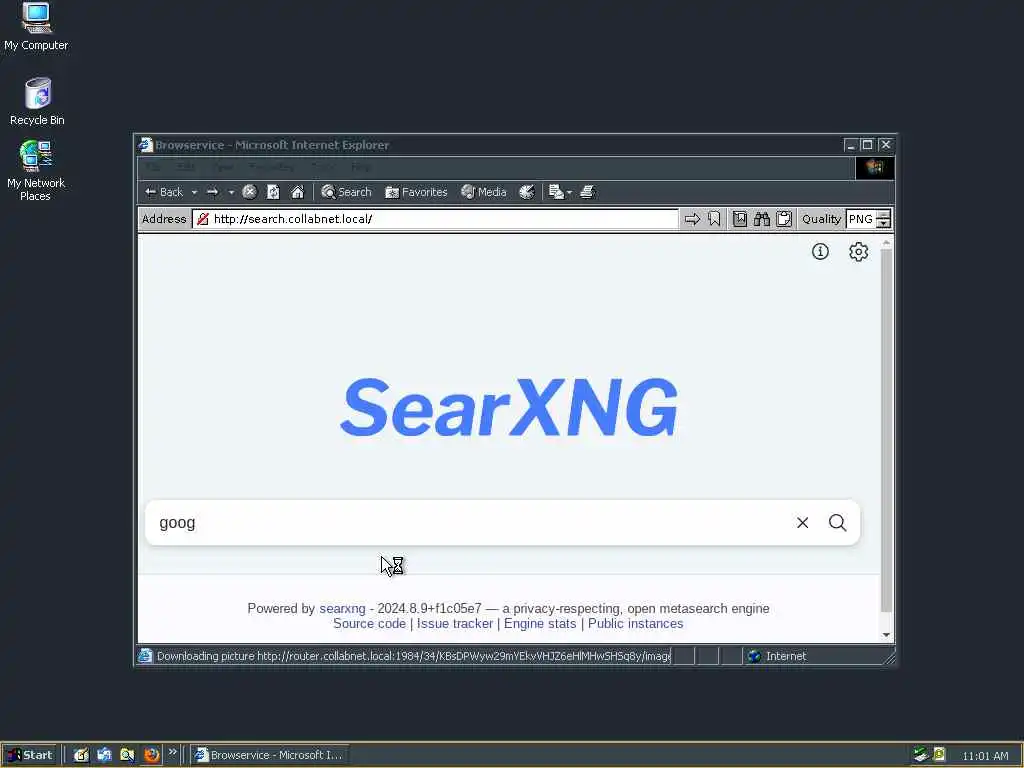Open the File menu in Internet Explorer
The image size is (1024, 768).
pos(152,167)
